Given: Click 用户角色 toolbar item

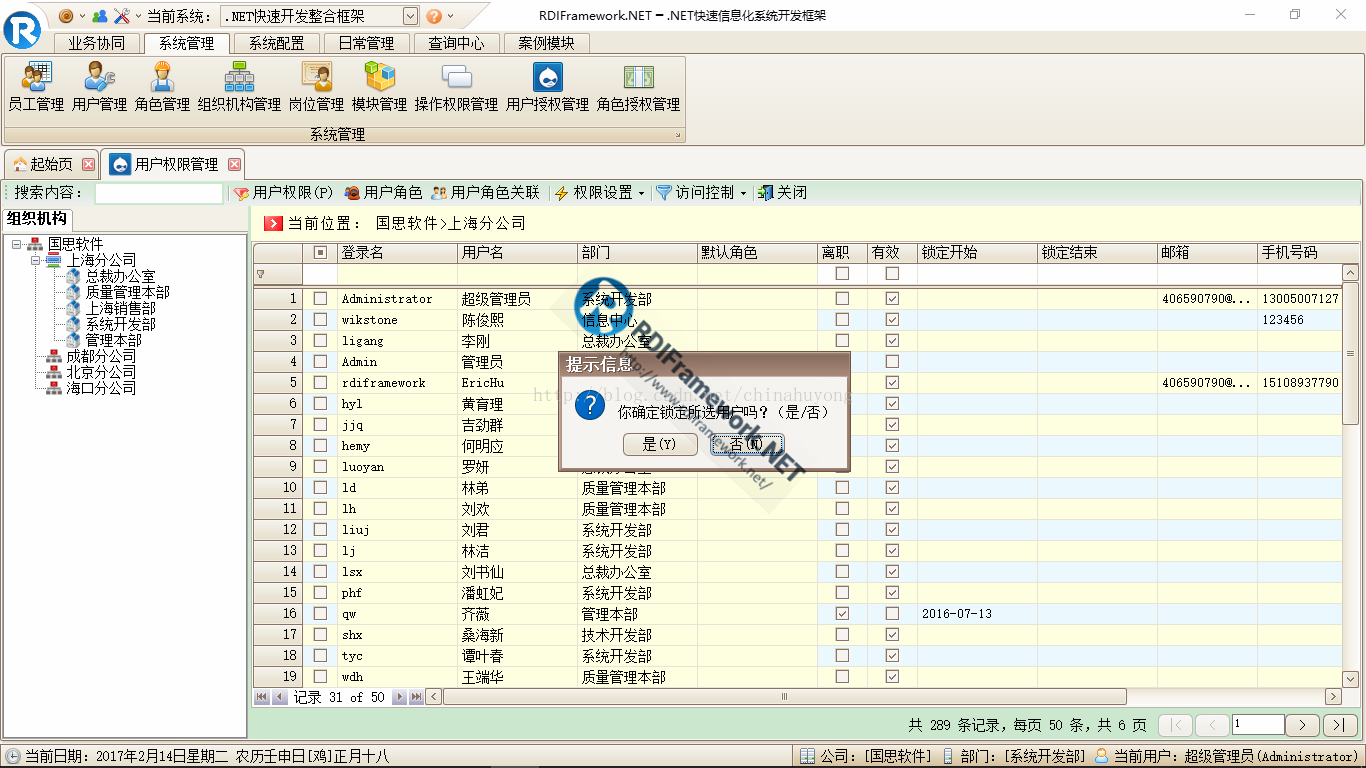Looking at the screenshot, I should 382,193.
